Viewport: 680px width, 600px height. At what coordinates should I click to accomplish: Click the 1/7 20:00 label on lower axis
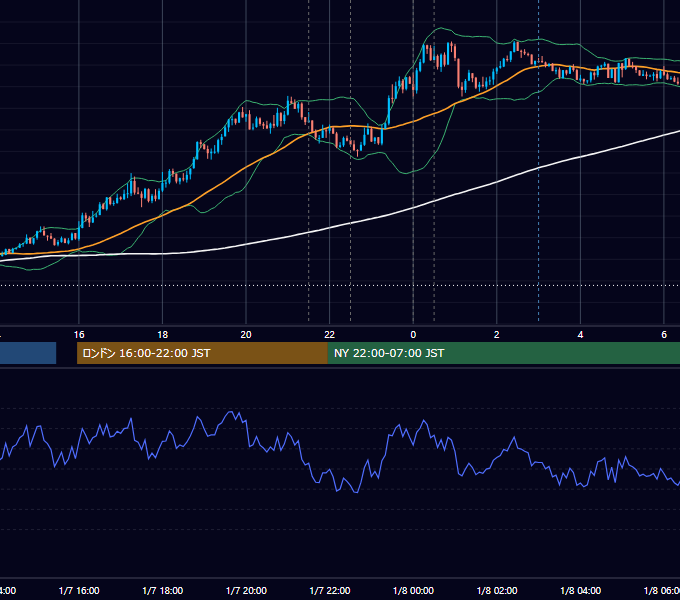246,591
